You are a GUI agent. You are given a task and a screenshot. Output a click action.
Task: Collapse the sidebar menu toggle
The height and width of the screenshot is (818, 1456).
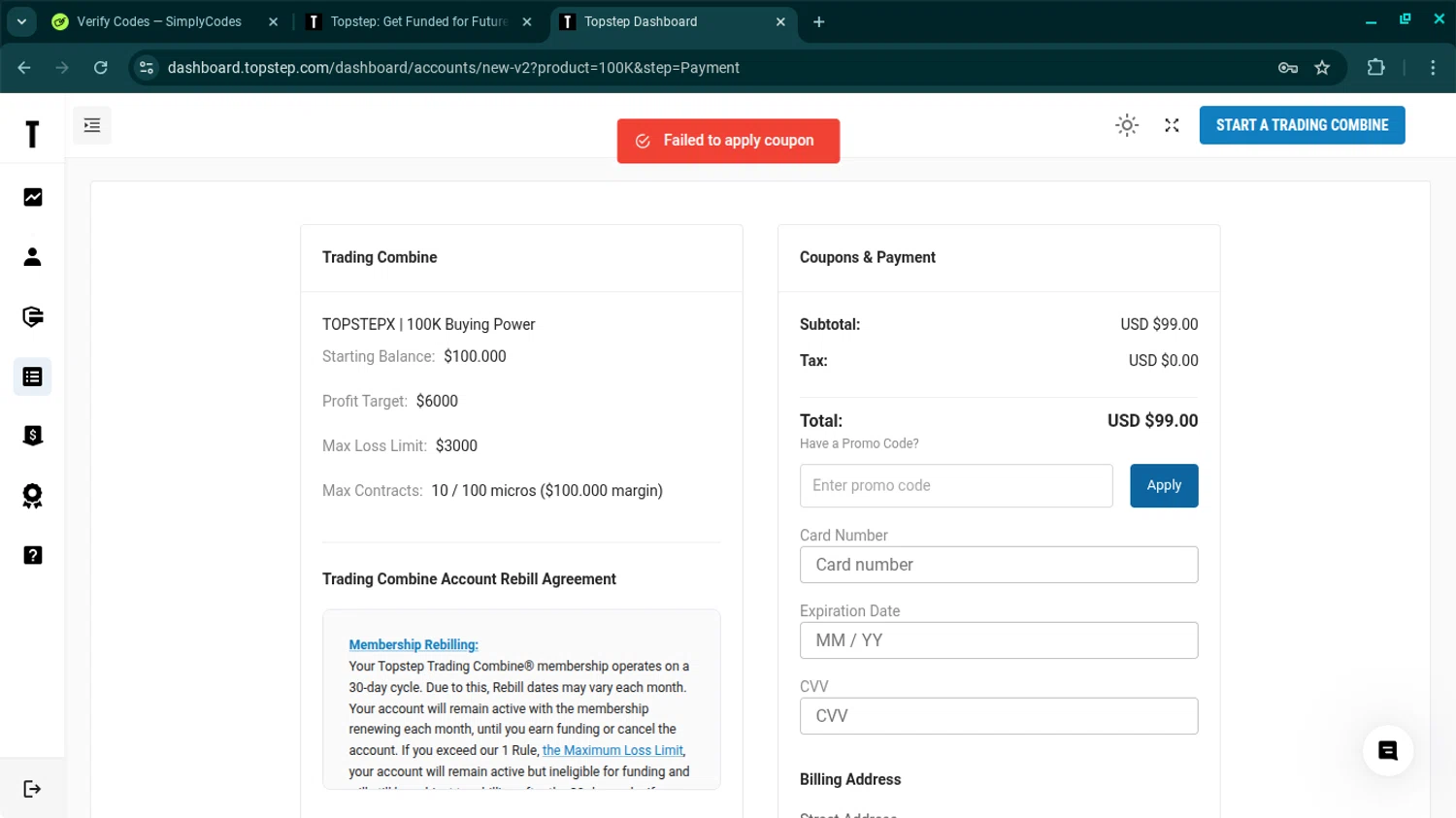(x=92, y=125)
